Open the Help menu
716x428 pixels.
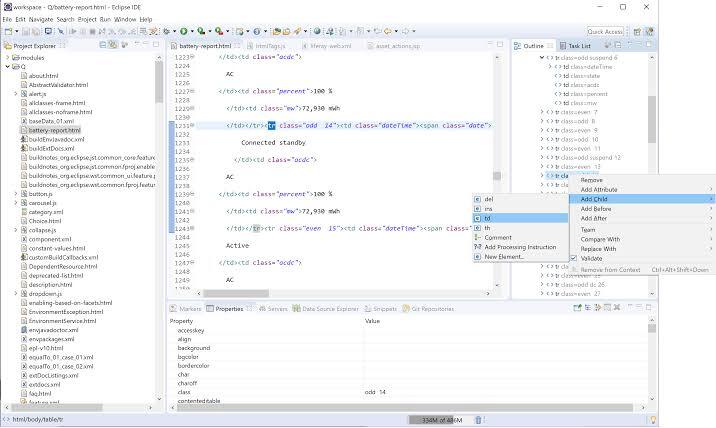coord(146,20)
